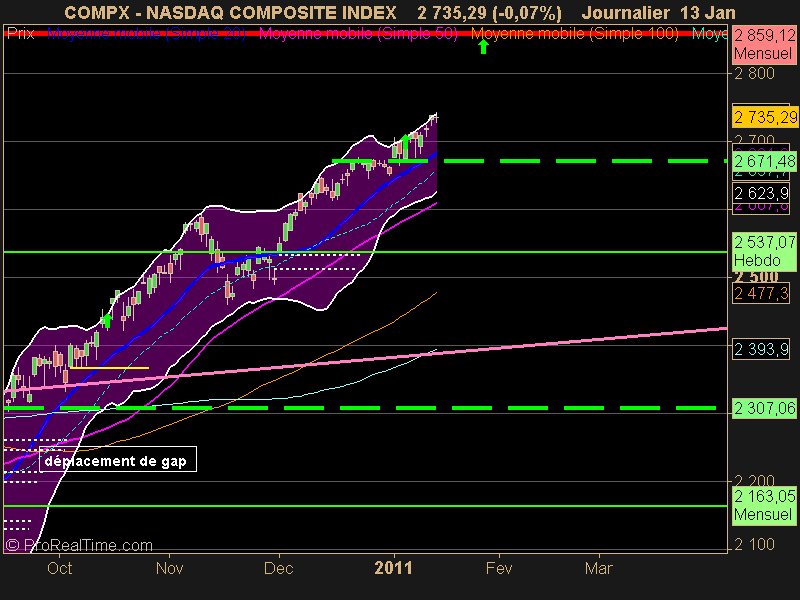800x600 pixels.
Task: Click the 'Fev' time axis label
Action: point(498,568)
